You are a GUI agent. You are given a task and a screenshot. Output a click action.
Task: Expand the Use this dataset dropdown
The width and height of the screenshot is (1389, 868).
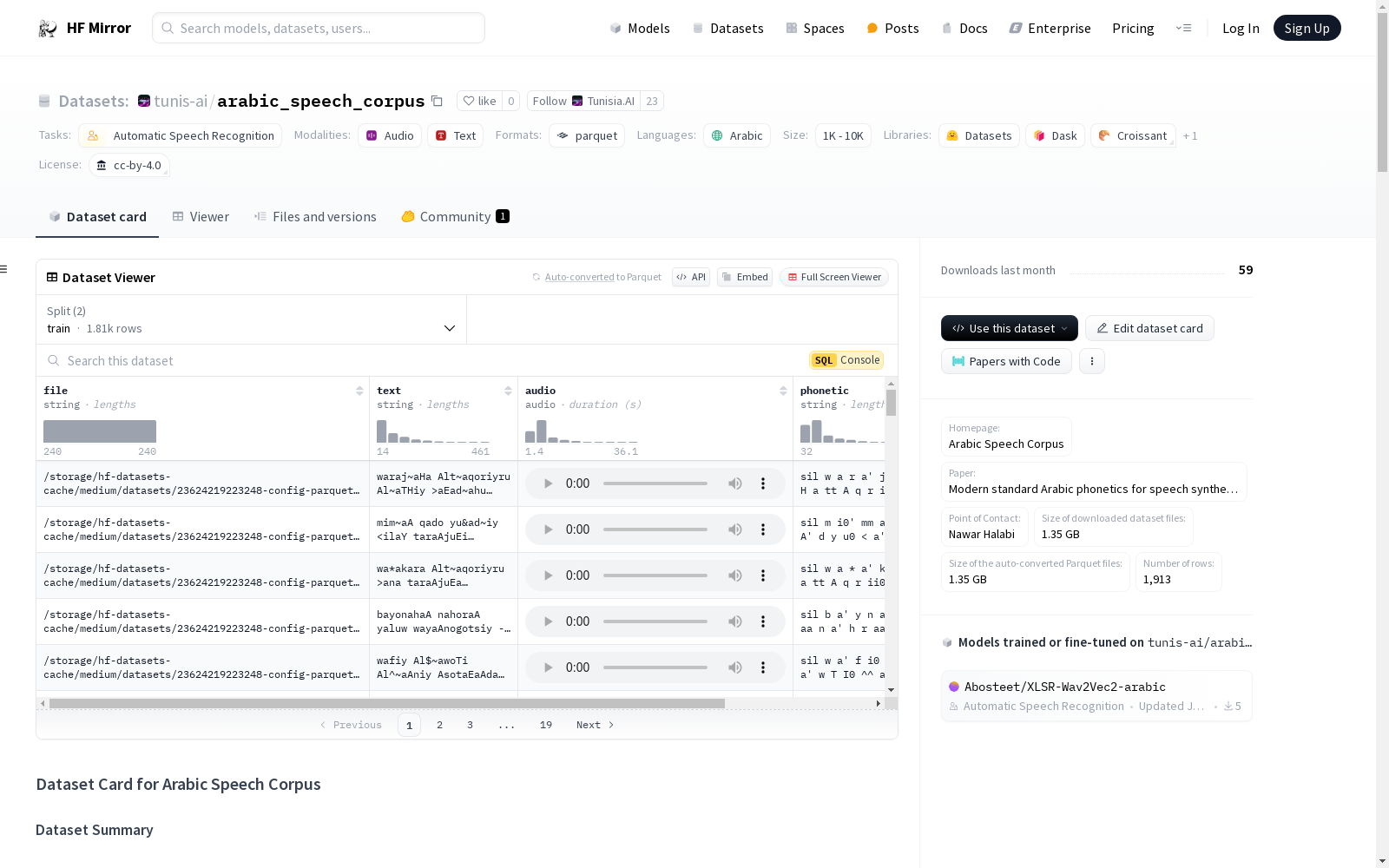pos(1010,328)
